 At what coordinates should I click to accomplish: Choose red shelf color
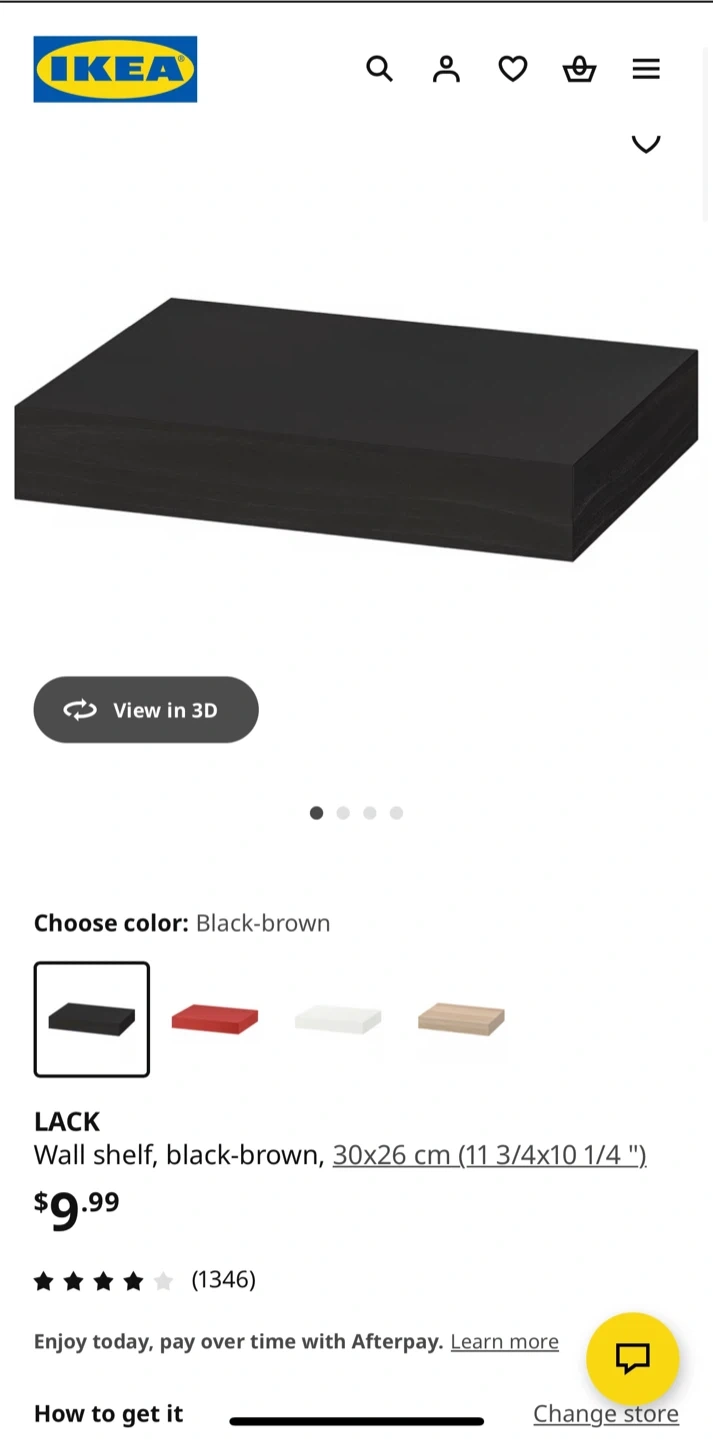coord(215,1019)
